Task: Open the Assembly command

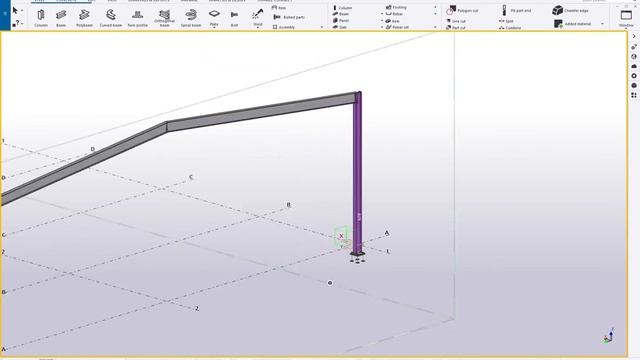Action: pyautogui.click(x=284, y=27)
